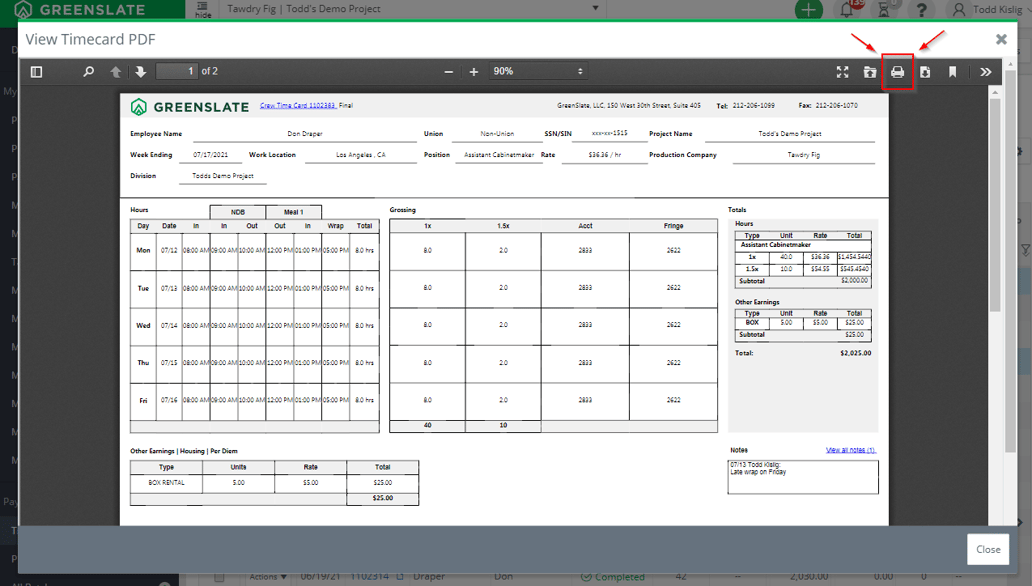The width and height of the screenshot is (1032, 586).
Task: Download the timecard PDF
Action: click(925, 72)
